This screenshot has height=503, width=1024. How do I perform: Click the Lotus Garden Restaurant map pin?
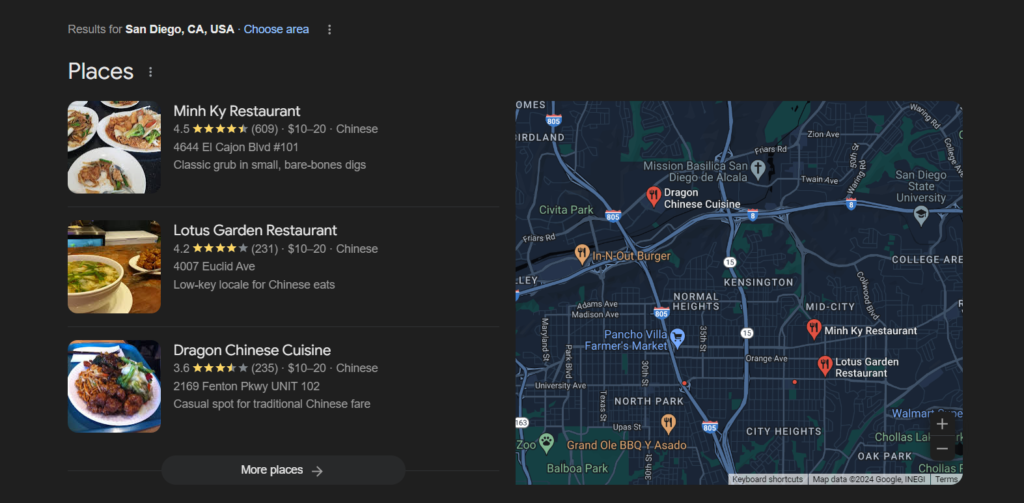click(x=824, y=365)
